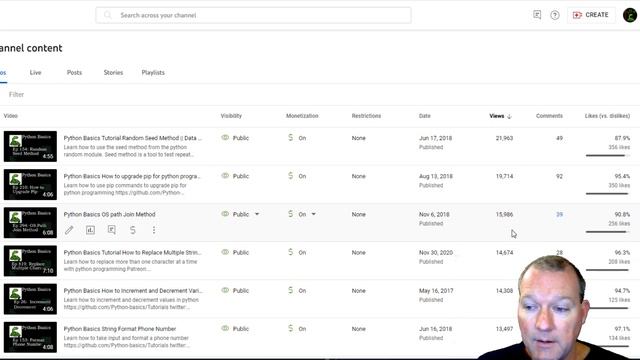Switch to the Posts tab
Viewport: 640px width, 360px height.
(74, 72)
